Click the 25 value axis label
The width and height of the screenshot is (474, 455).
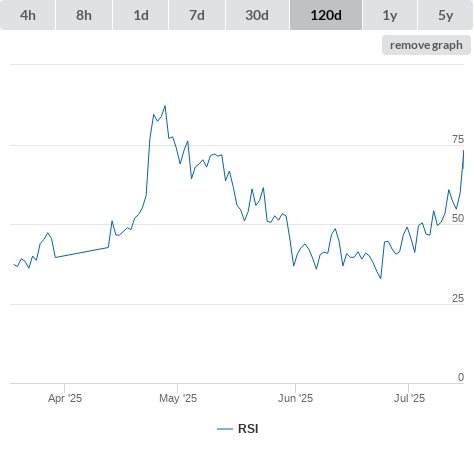pyautogui.click(x=458, y=298)
